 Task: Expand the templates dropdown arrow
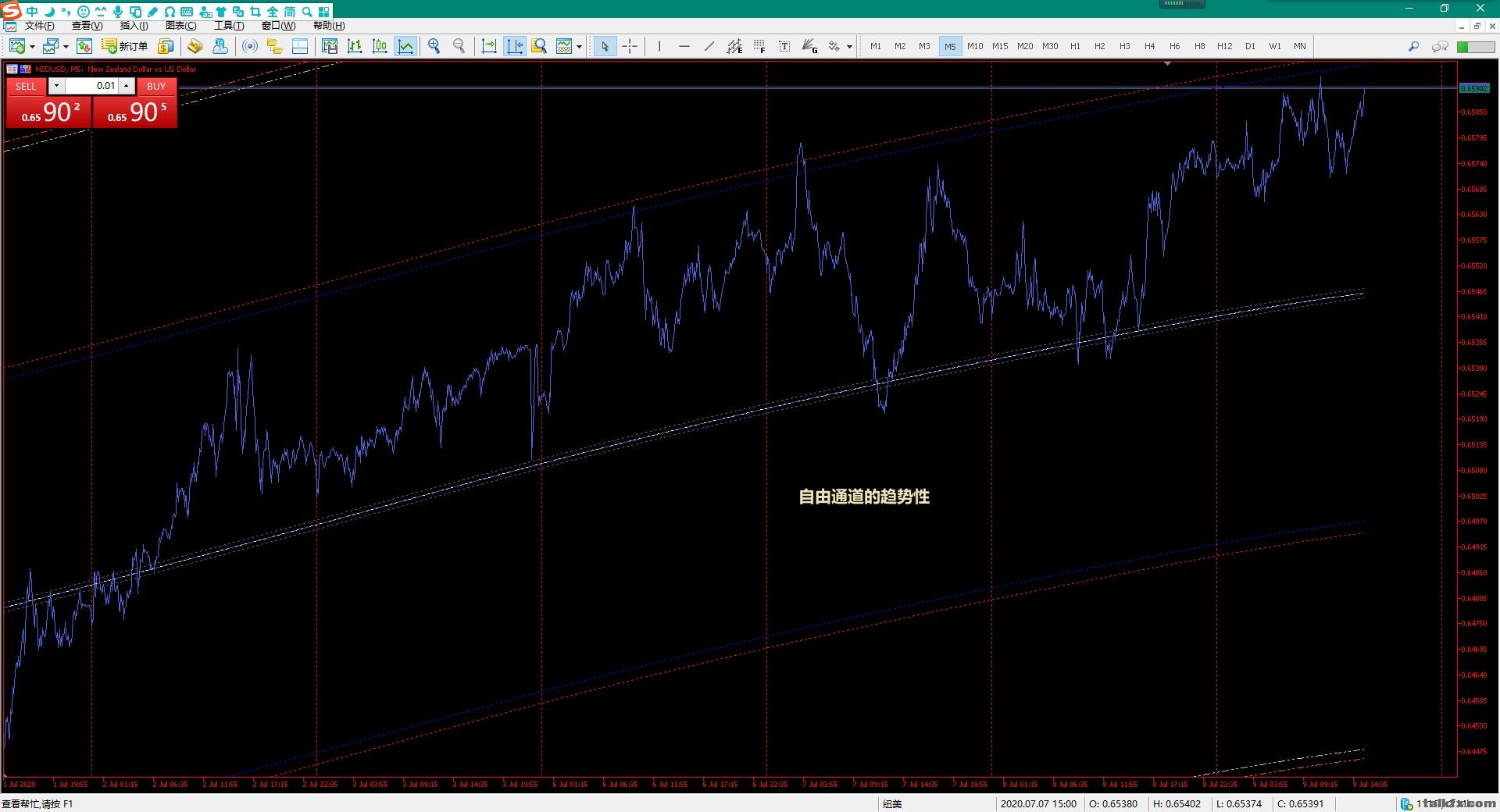click(579, 47)
